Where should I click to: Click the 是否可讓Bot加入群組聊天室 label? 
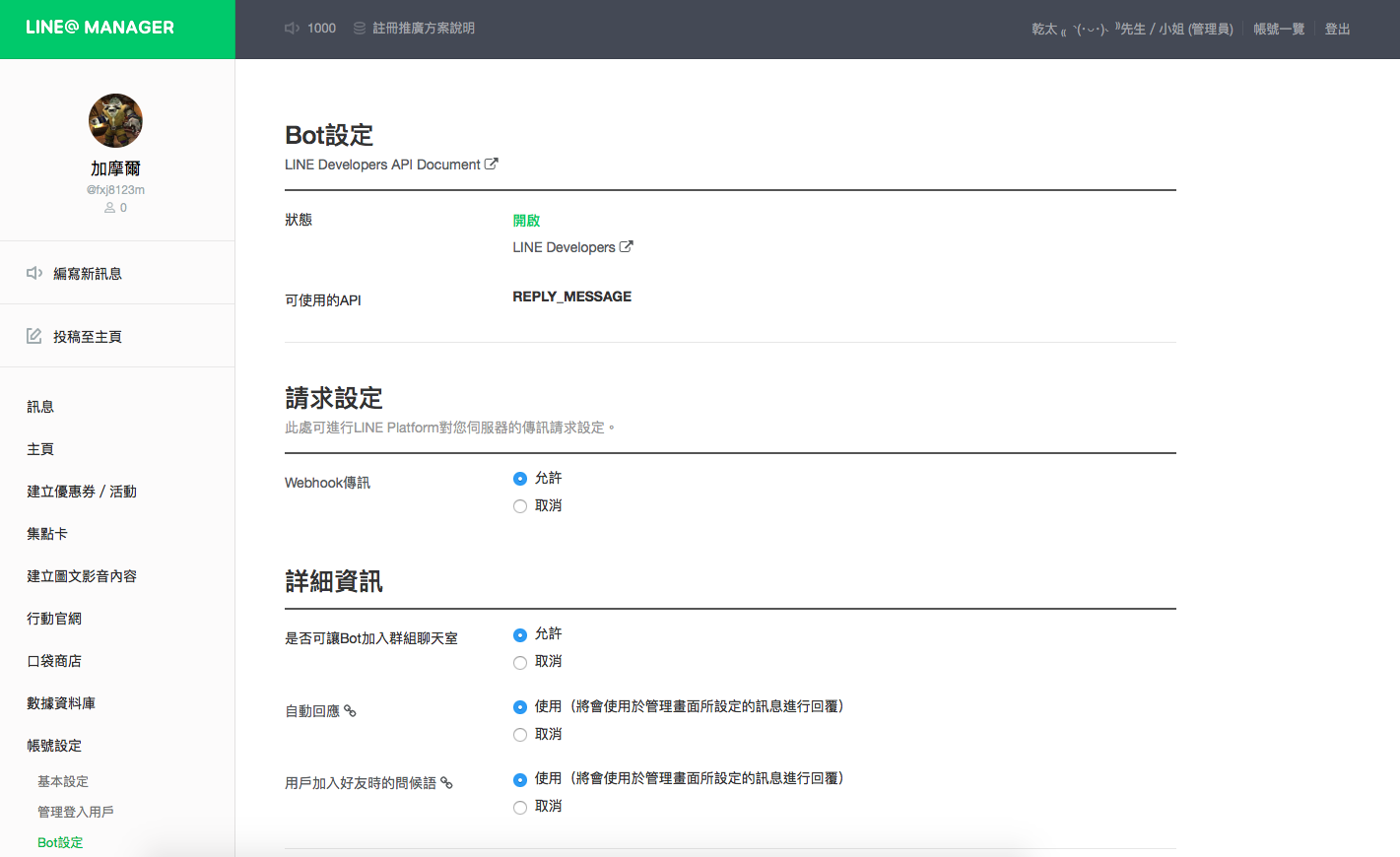(371, 638)
